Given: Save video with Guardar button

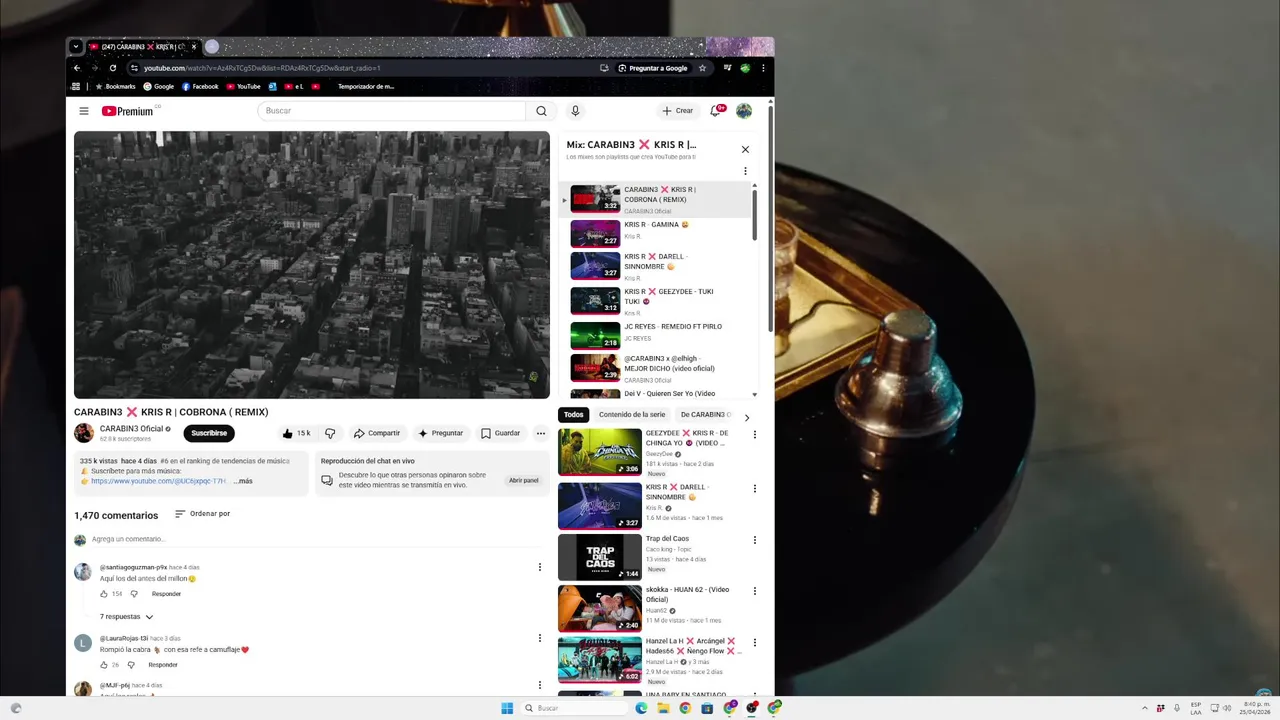Looking at the screenshot, I should [500, 433].
